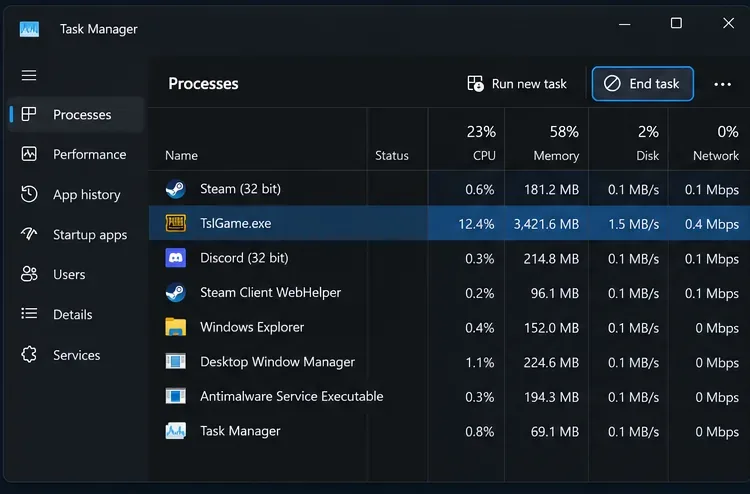
Task: Click the 96.1 MB memory value
Action: [x=555, y=293]
